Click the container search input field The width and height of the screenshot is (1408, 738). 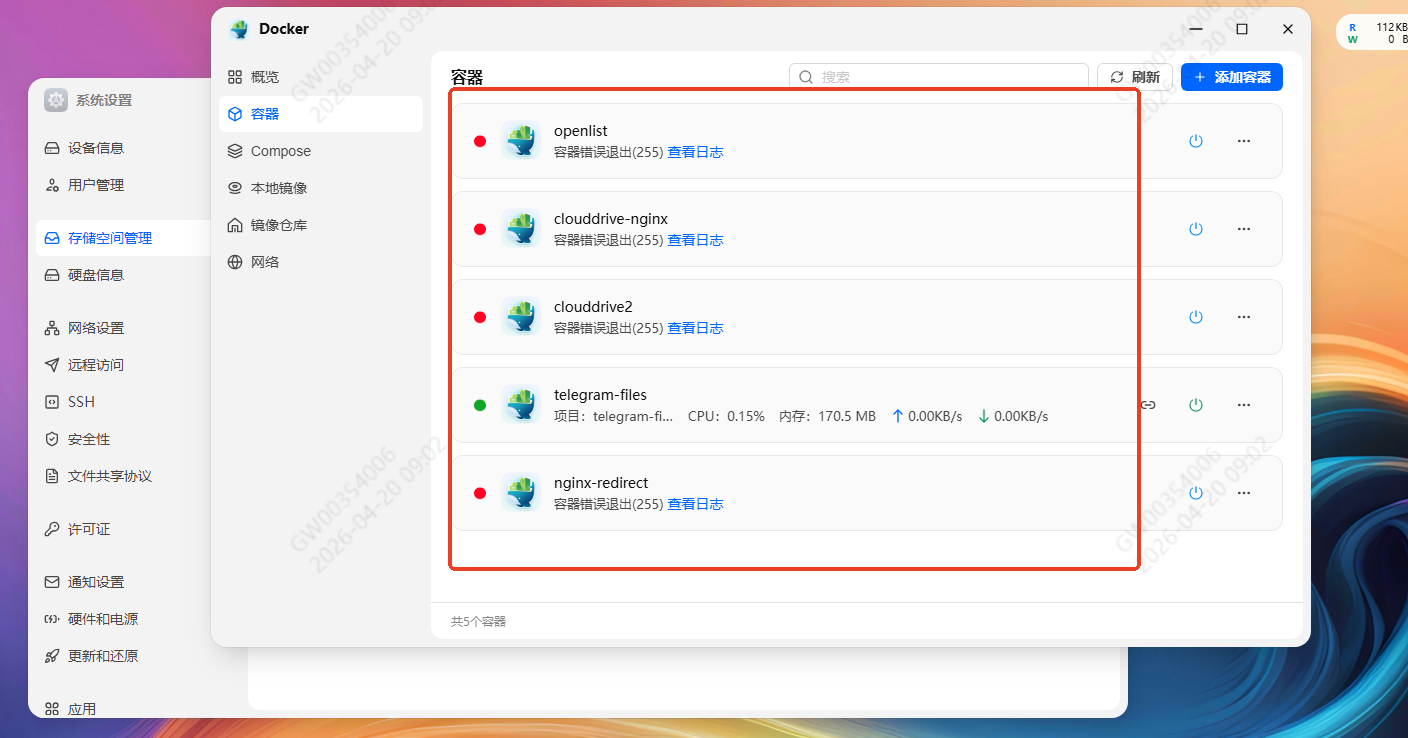tap(938, 77)
